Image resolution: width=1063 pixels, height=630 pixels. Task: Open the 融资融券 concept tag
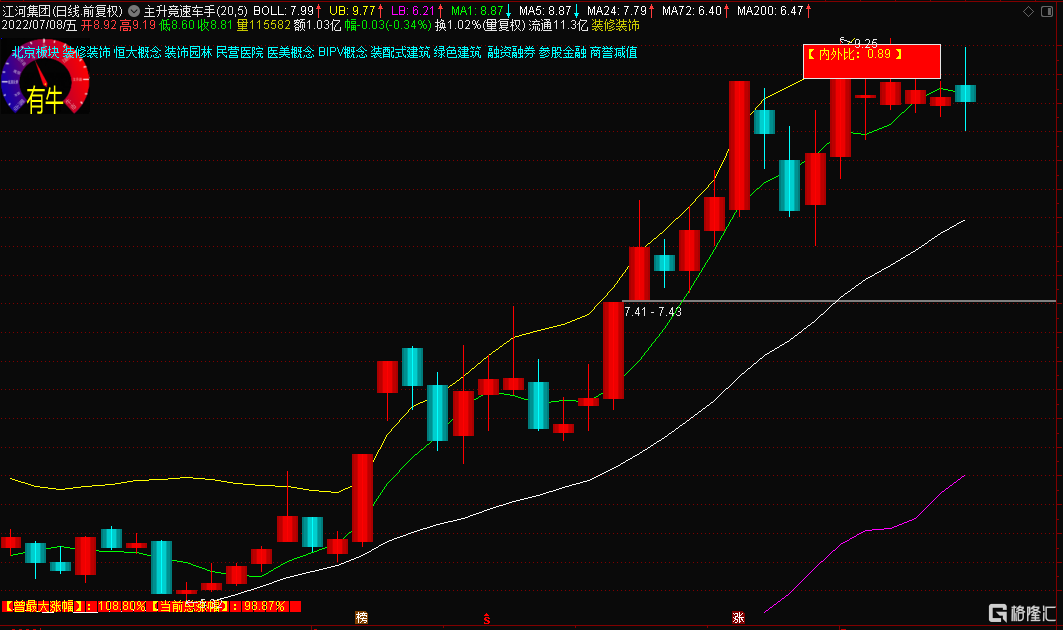[511, 52]
